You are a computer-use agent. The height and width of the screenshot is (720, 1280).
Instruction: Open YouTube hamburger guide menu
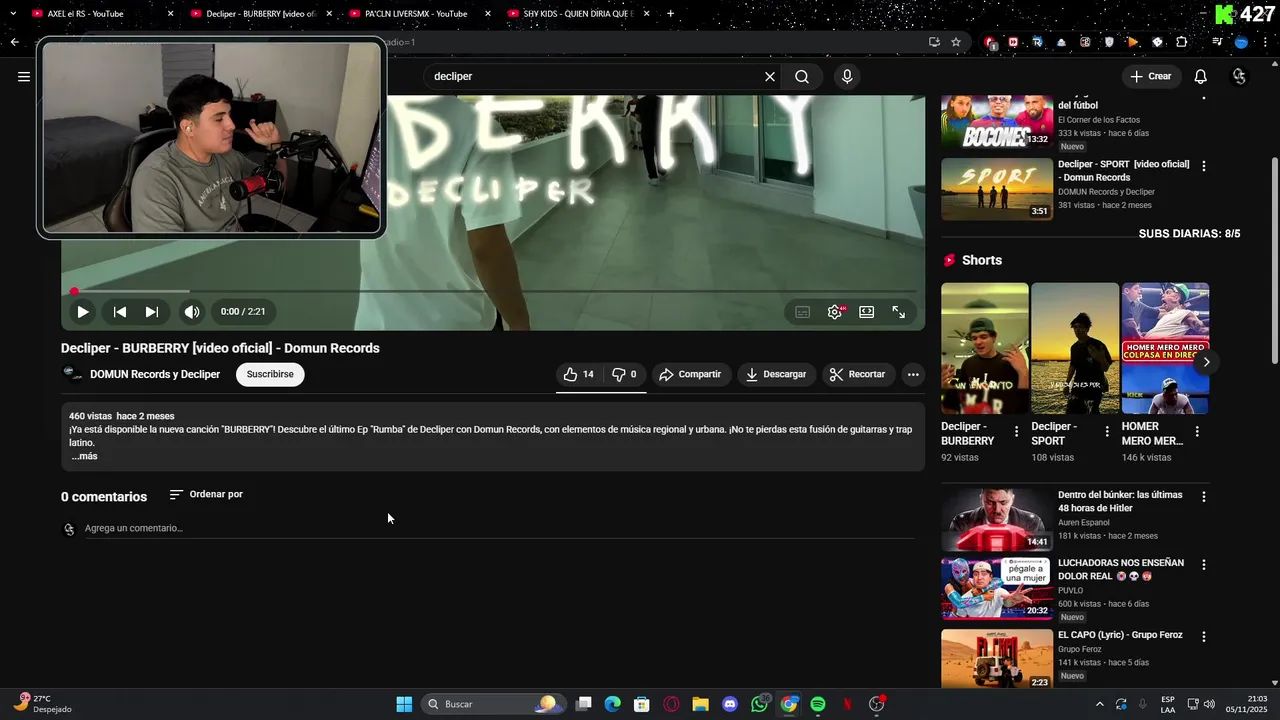(x=24, y=76)
